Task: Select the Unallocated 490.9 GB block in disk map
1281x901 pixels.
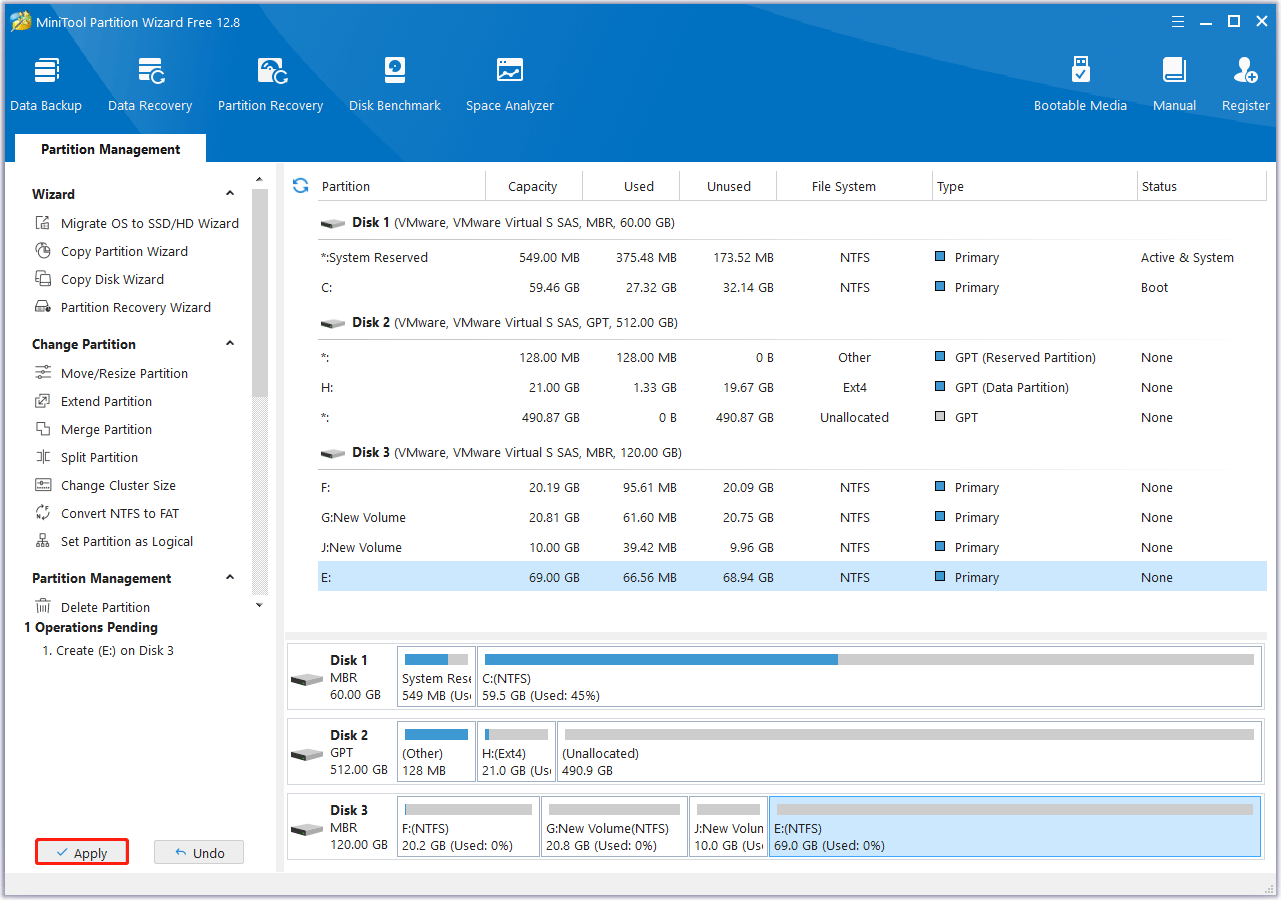Action: pyautogui.click(x=909, y=752)
